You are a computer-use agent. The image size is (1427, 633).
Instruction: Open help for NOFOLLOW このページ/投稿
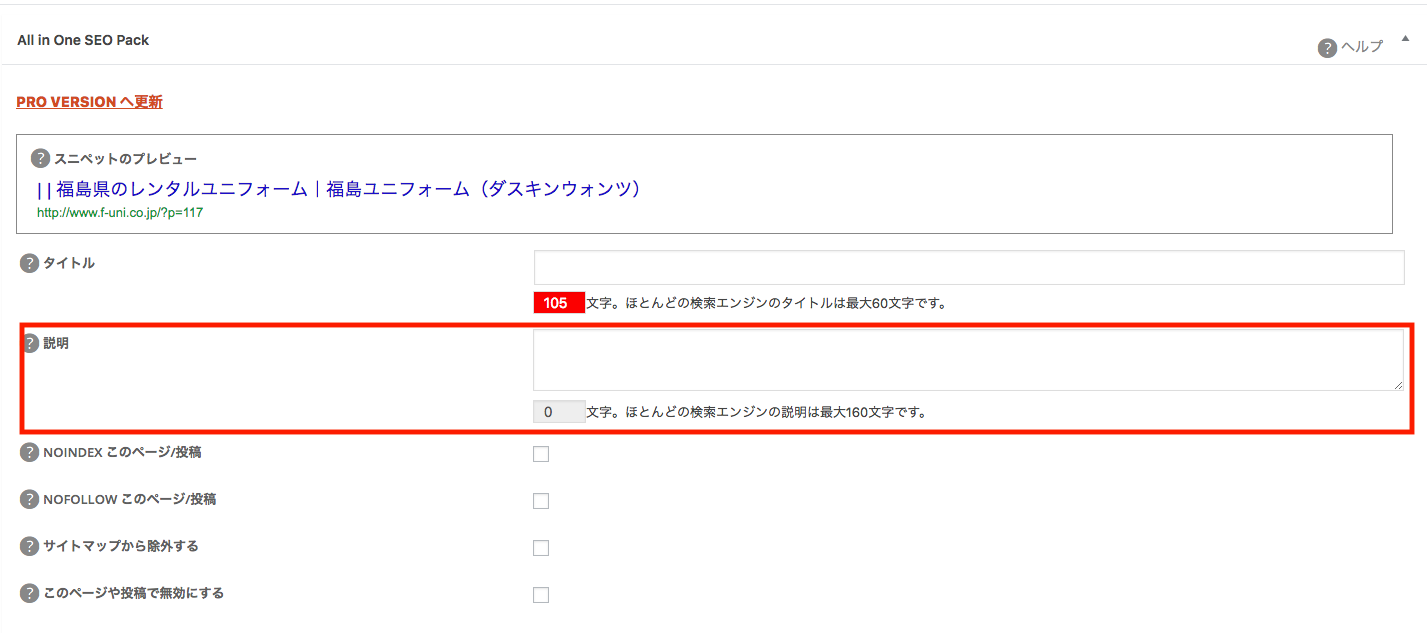click(30, 499)
